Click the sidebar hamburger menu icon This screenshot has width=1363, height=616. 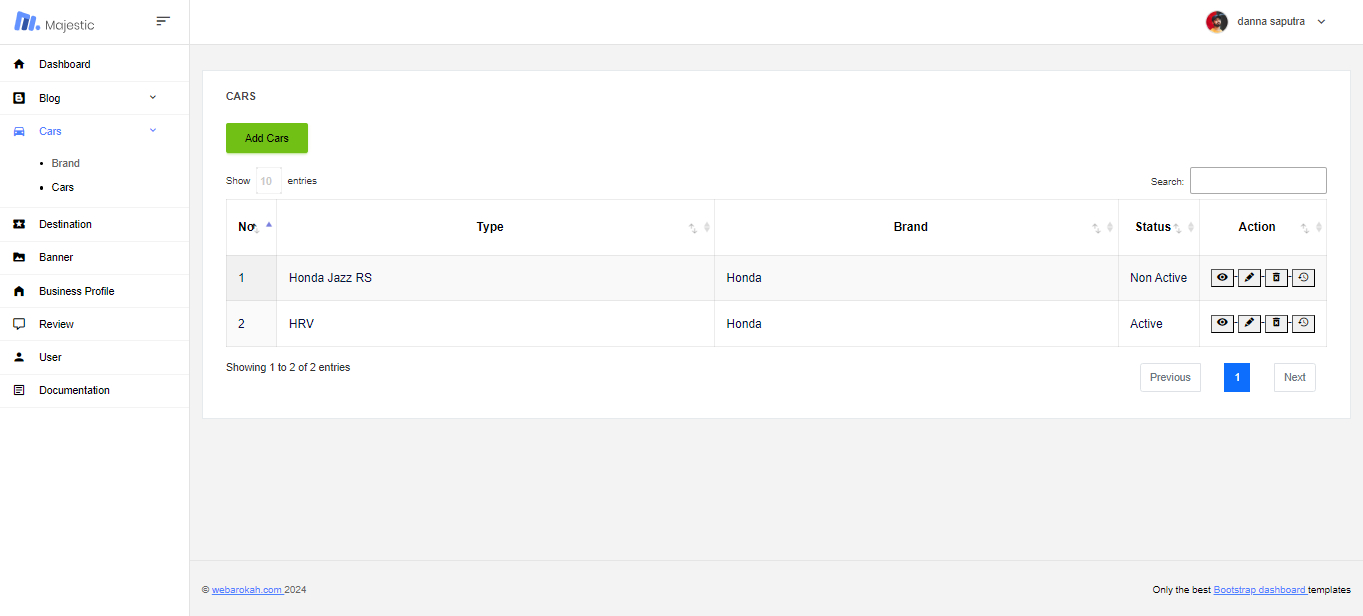click(x=163, y=21)
